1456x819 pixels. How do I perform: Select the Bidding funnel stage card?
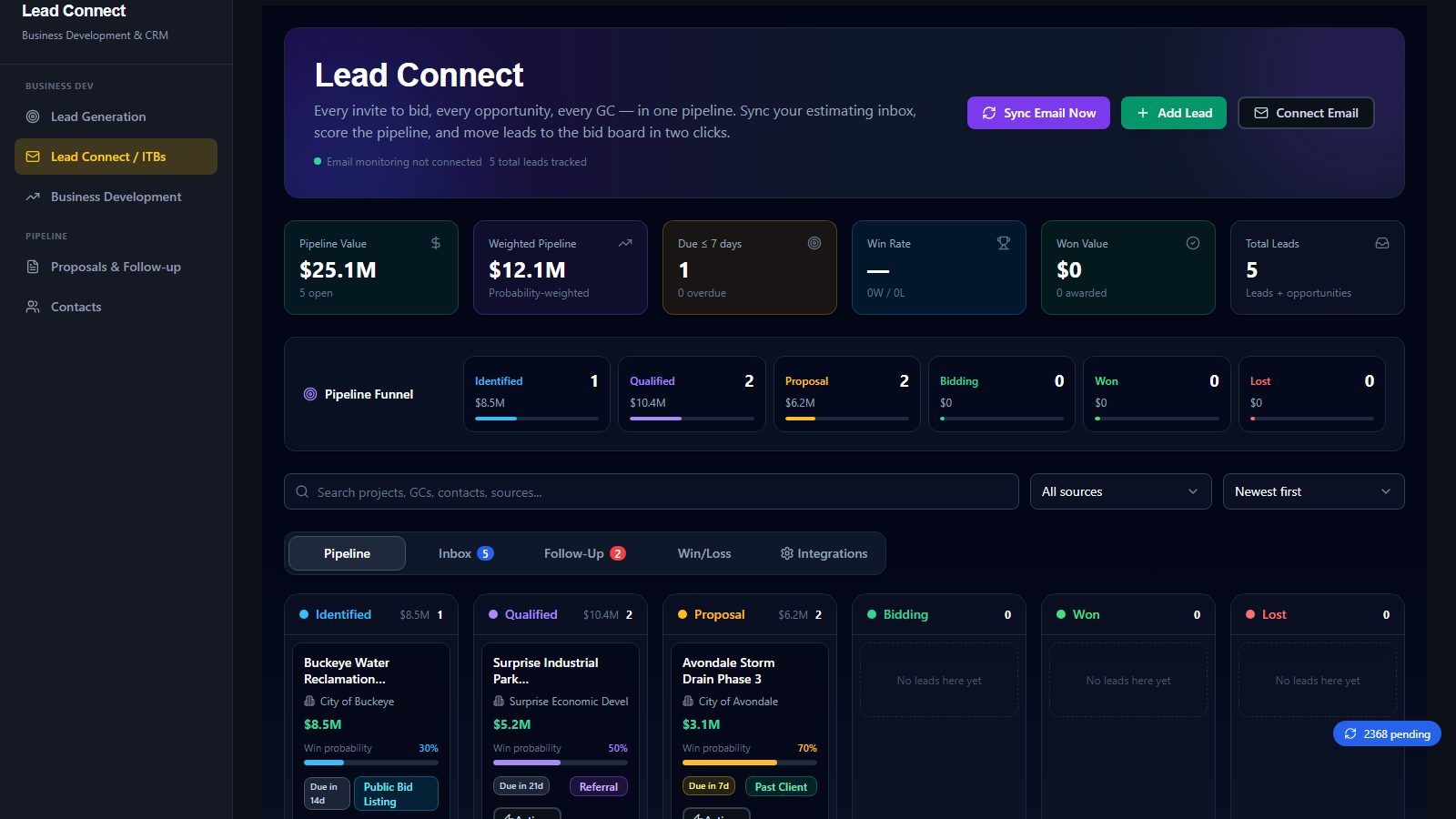(1002, 394)
